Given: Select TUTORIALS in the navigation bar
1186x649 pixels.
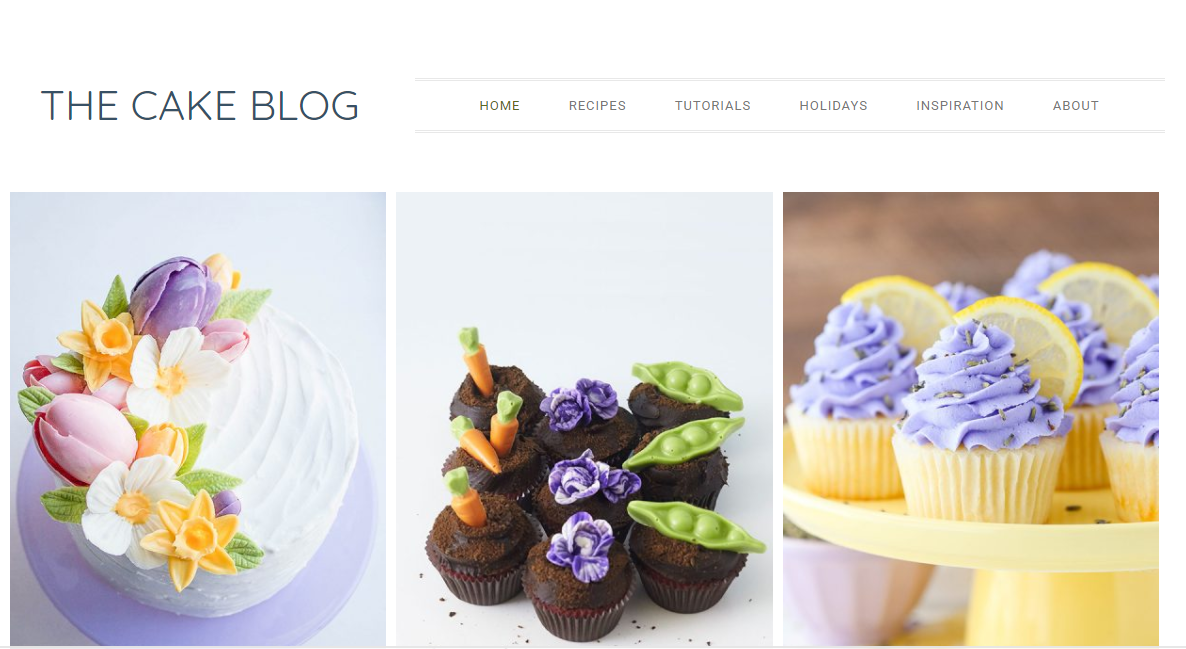Looking at the screenshot, I should [x=713, y=106].
